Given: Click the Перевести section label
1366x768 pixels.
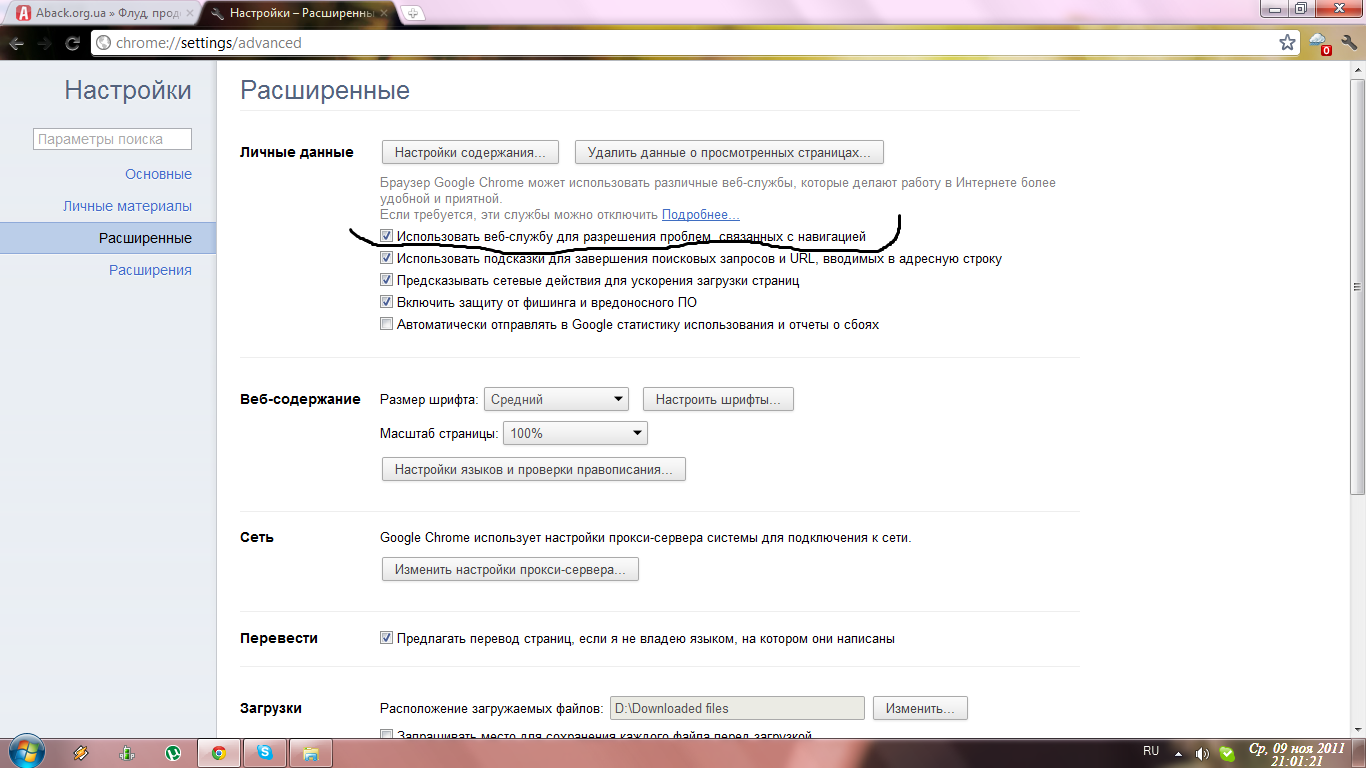Looking at the screenshot, I should click(279, 638).
